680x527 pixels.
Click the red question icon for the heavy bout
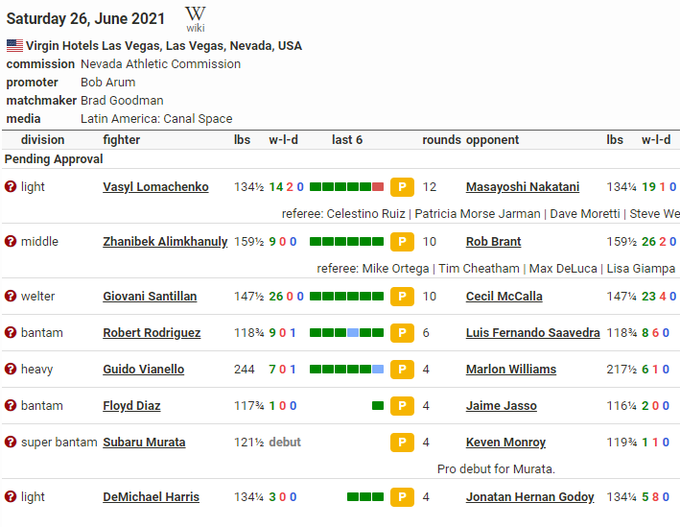coord(11,370)
